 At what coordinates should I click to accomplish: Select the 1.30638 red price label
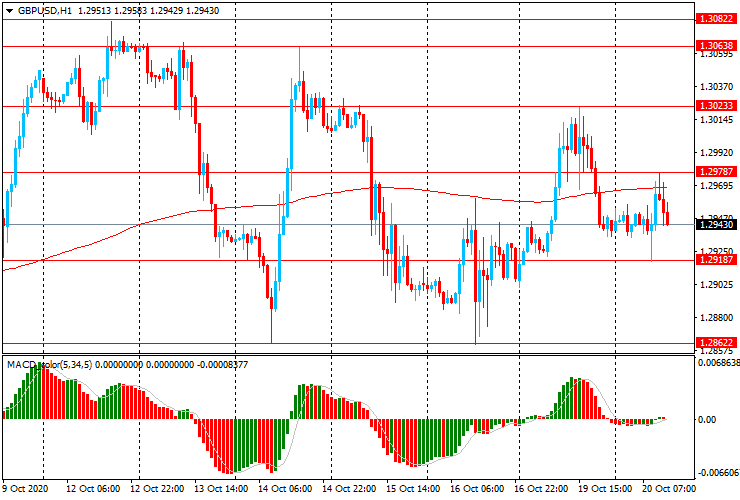pos(716,45)
